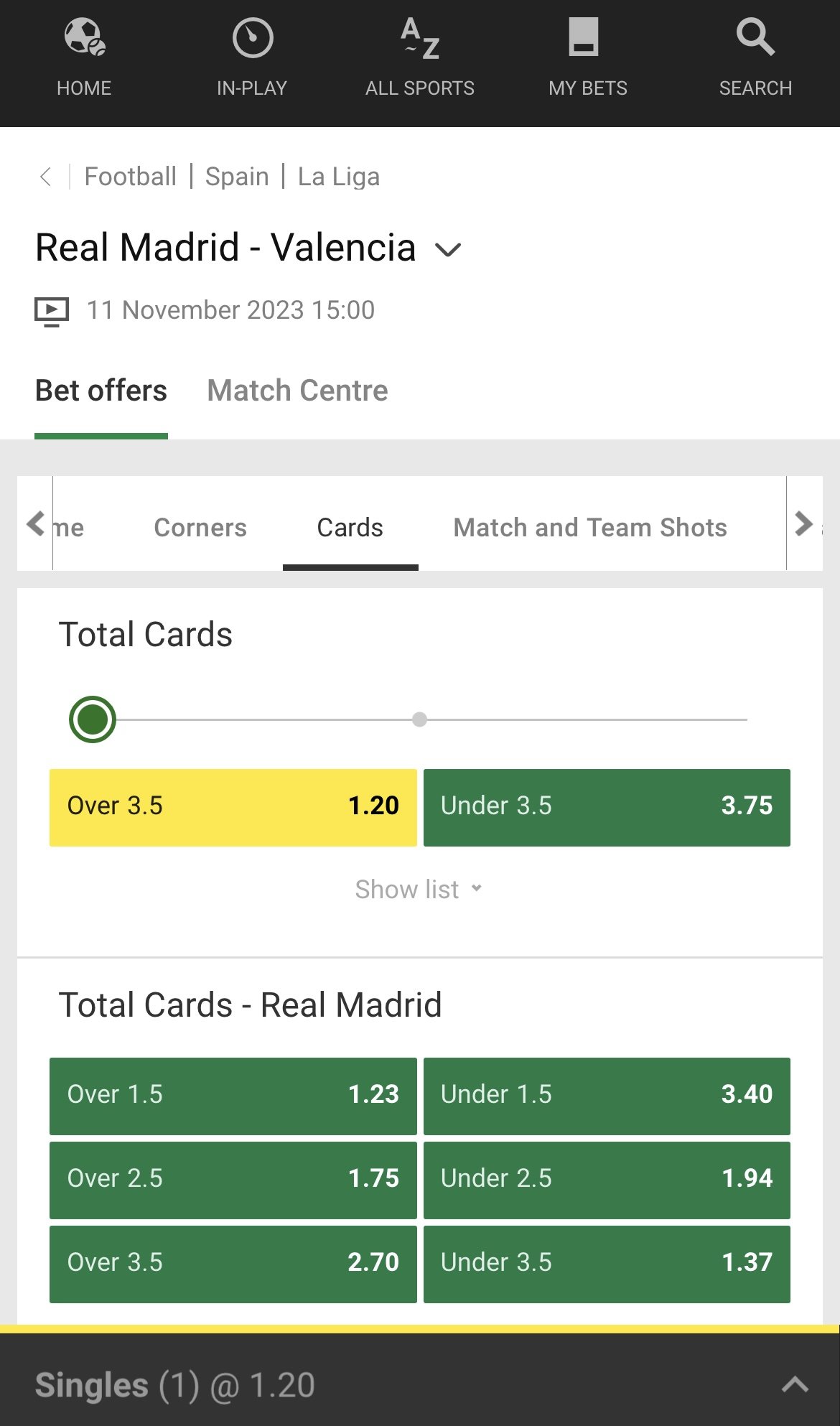Image resolution: width=840 pixels, height=1426 pixels.
Task: Expand the Real Madrid - Valencia match dropdown
Action: (448, 250)
